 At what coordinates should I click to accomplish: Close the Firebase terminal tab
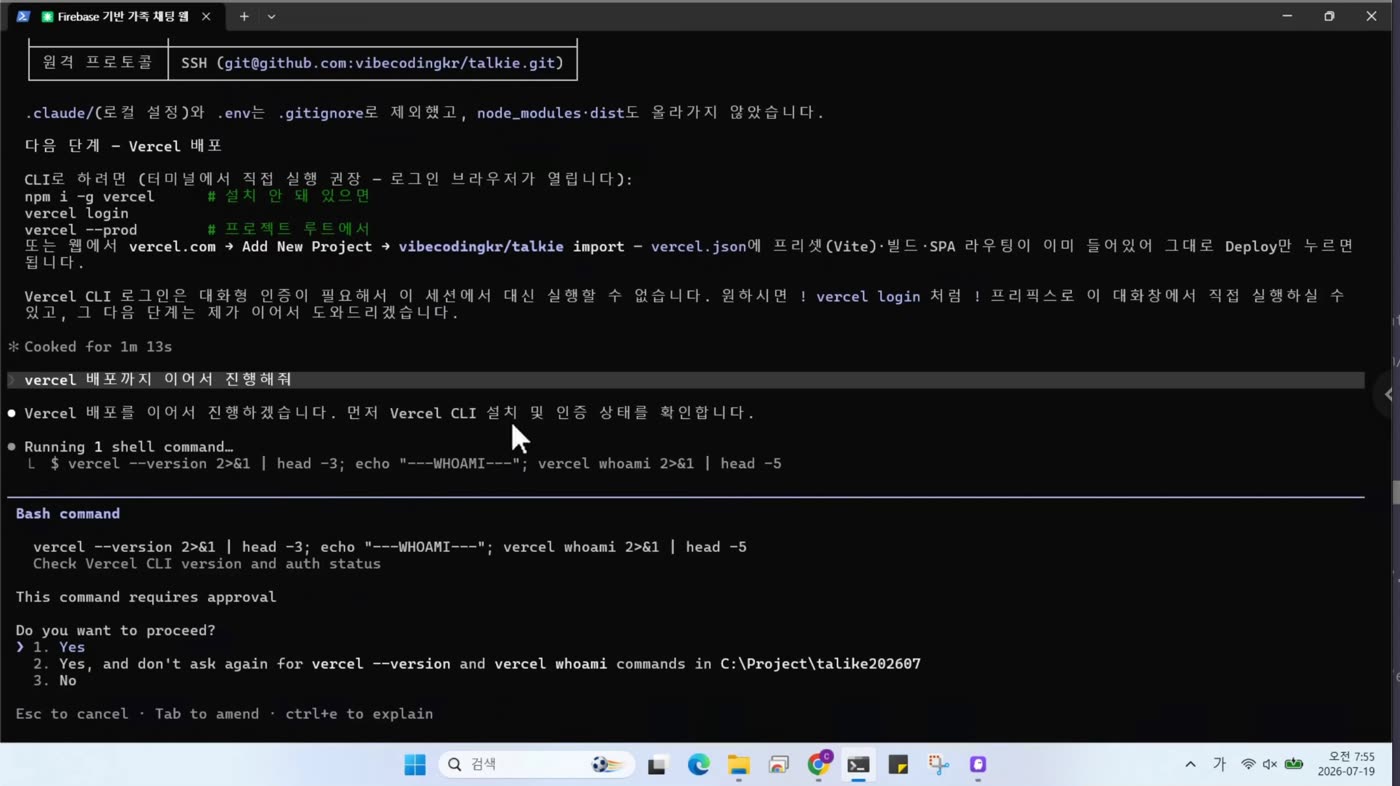point(206,17)
